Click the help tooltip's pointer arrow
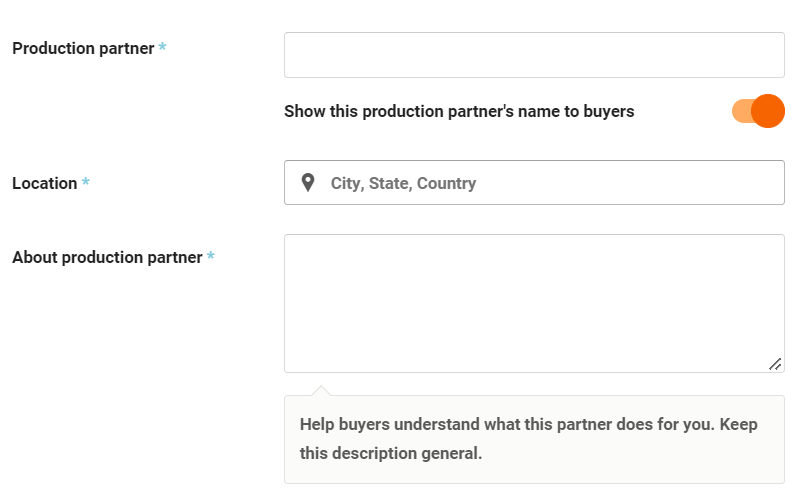The image size is (797, 503). coord(321,390)
